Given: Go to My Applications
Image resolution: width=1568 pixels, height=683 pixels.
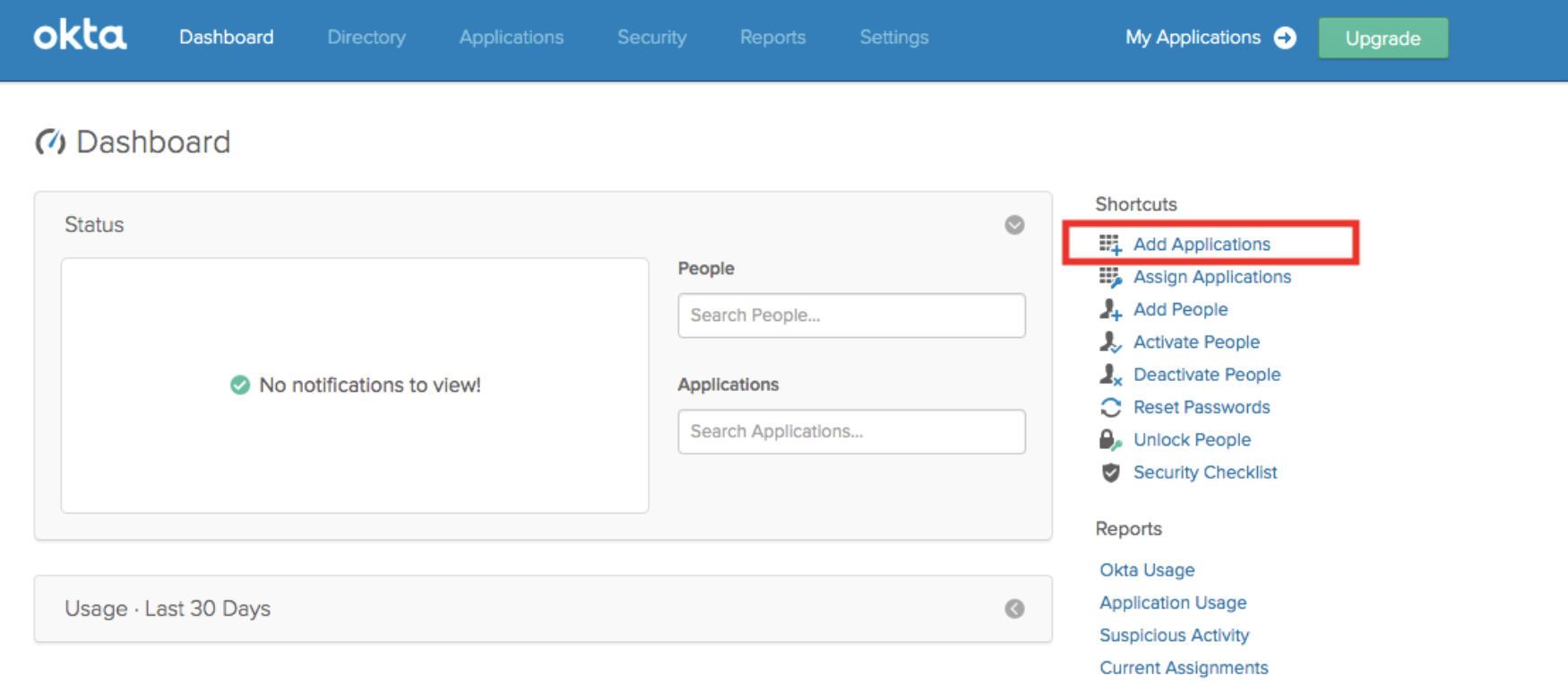Looking at the screenshot, I should click(x=1193, y=38).
